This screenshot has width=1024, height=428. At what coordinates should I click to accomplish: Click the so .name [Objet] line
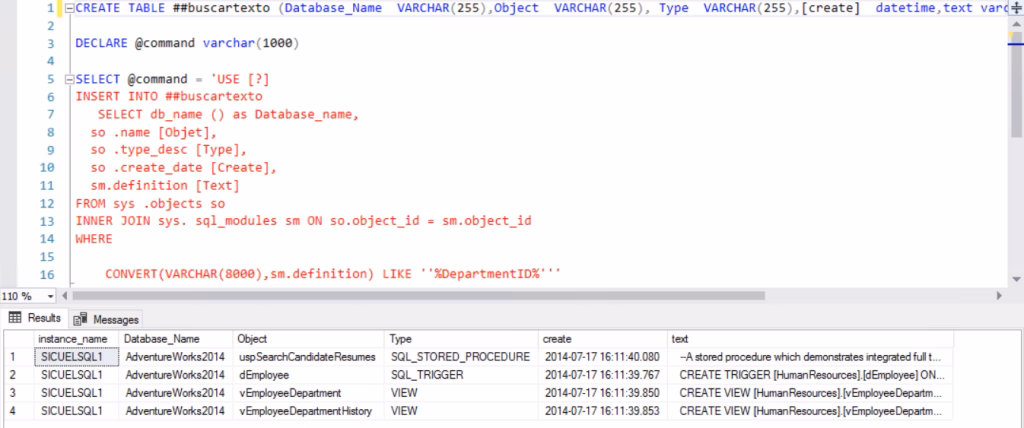(x=154, y=132)
